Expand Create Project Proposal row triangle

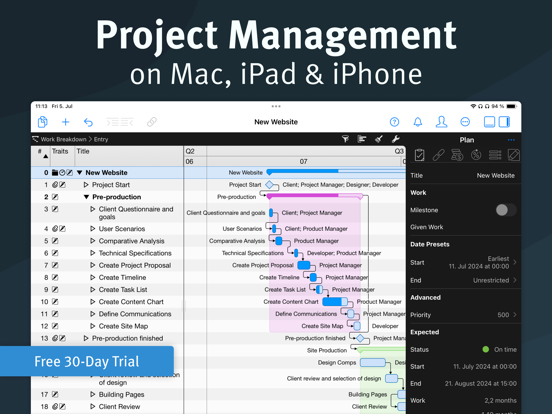coord(93,265)
